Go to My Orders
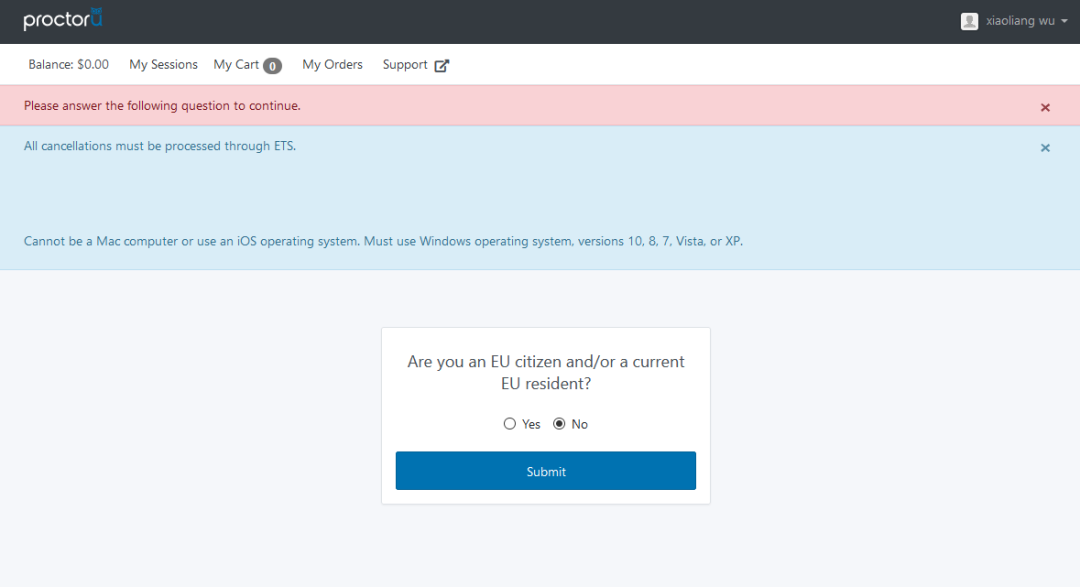Viewport: 1080px width, 587px height. tap(332, 65)
